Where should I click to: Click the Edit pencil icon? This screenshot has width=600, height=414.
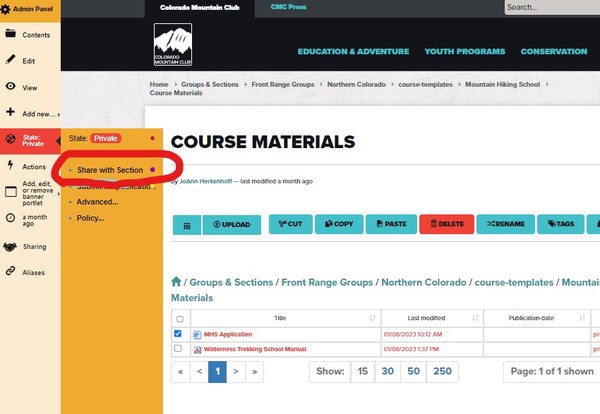(x=11, y=59)
